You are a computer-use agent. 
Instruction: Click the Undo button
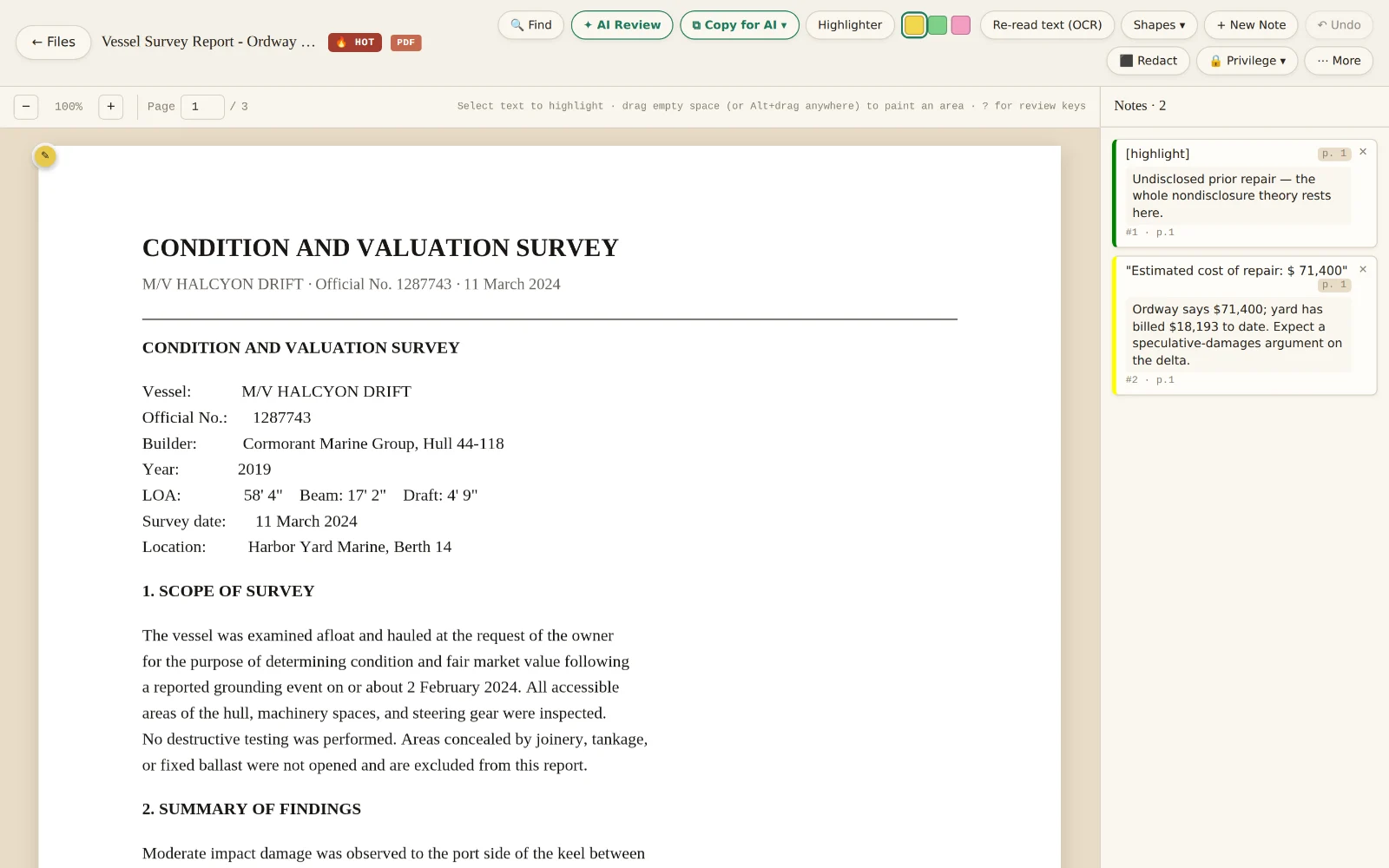pyautogui.click(x=1339, y=25)
